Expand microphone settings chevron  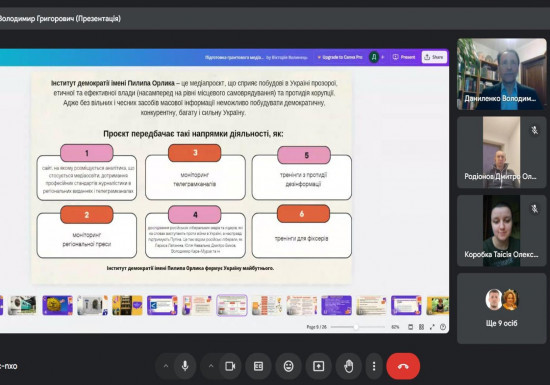click(166, 366)
